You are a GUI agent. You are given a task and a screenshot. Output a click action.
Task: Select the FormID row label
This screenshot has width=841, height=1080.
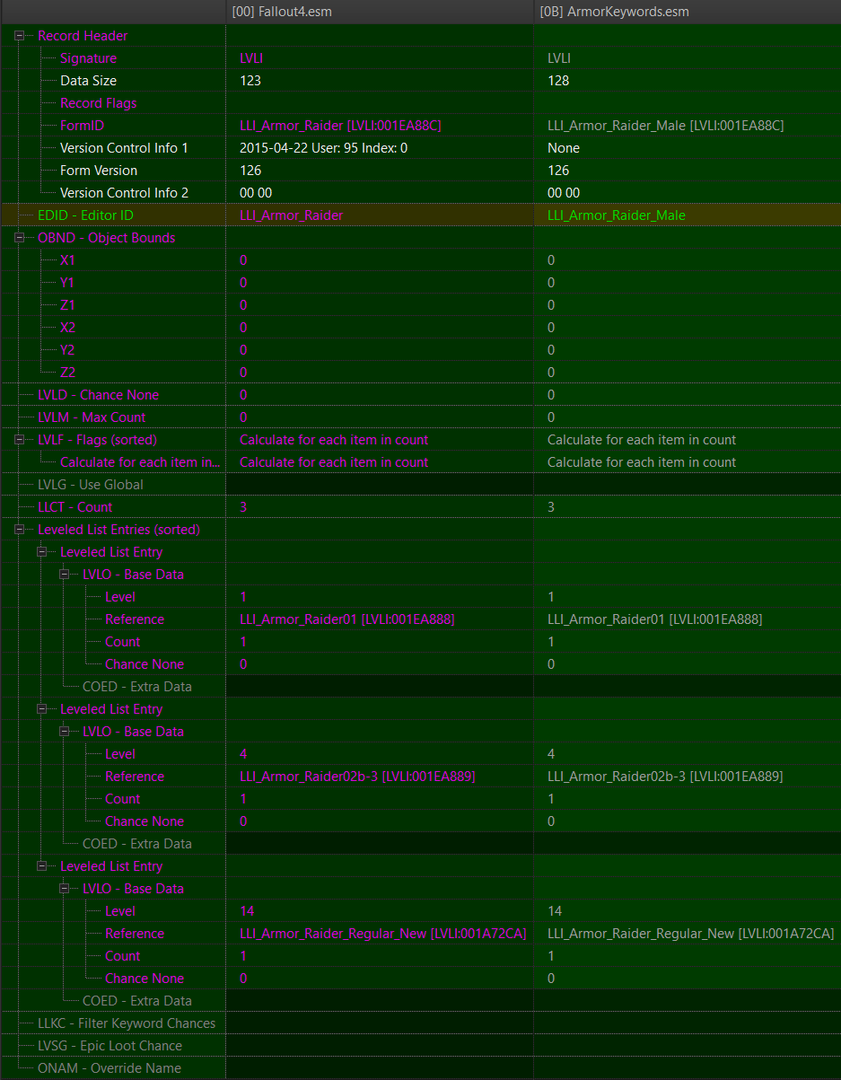click(x=82, y=125)
